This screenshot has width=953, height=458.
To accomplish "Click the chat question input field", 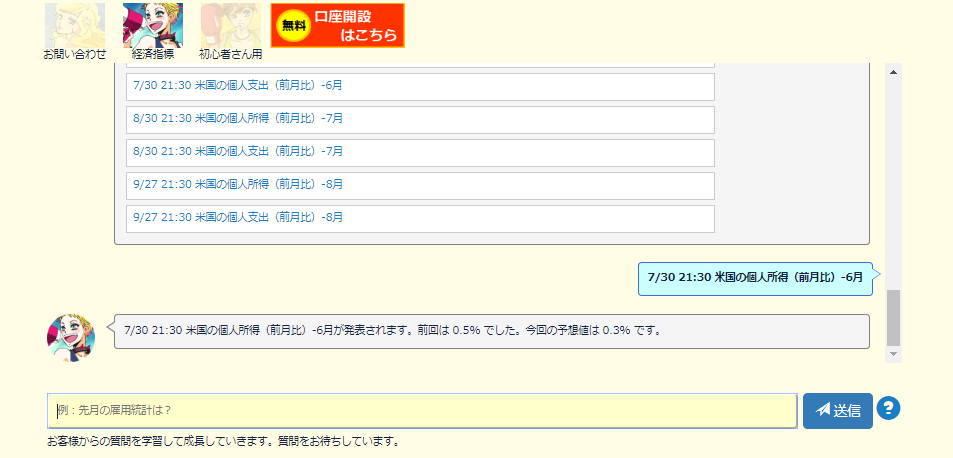I will pyautogui.click(x=421, y=410).
